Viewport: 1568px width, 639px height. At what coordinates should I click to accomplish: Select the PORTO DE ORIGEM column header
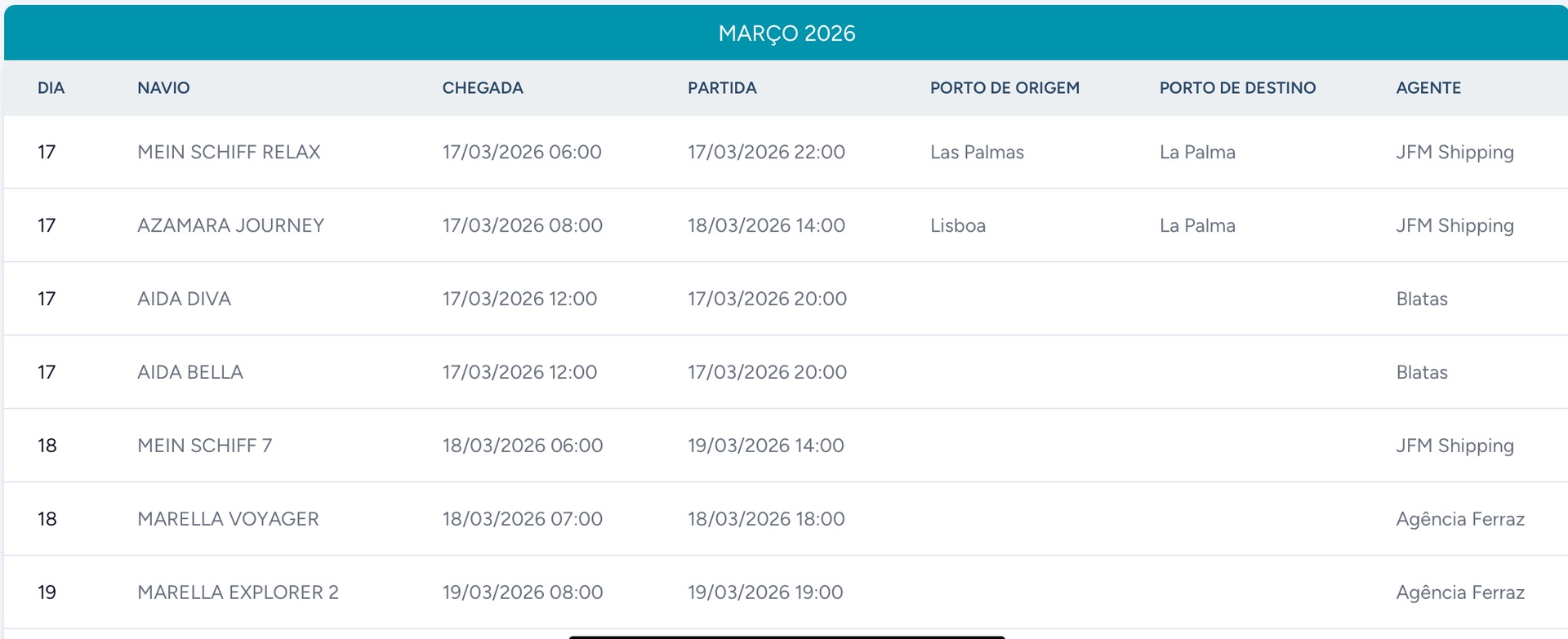tap(1004, 88)
